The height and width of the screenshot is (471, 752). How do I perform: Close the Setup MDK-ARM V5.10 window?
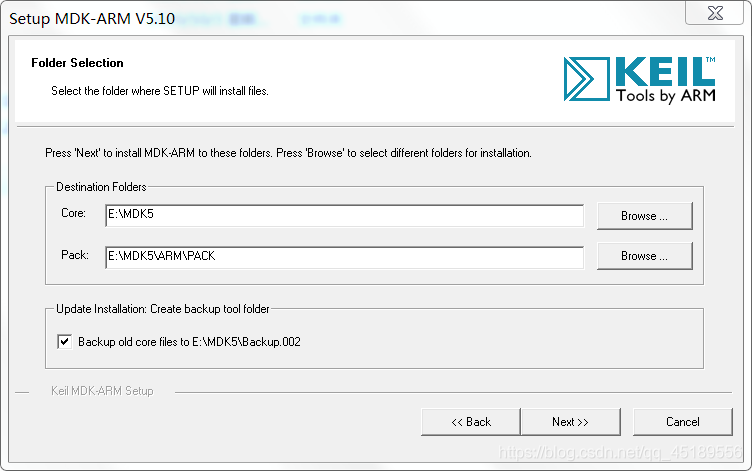[715, 13]
